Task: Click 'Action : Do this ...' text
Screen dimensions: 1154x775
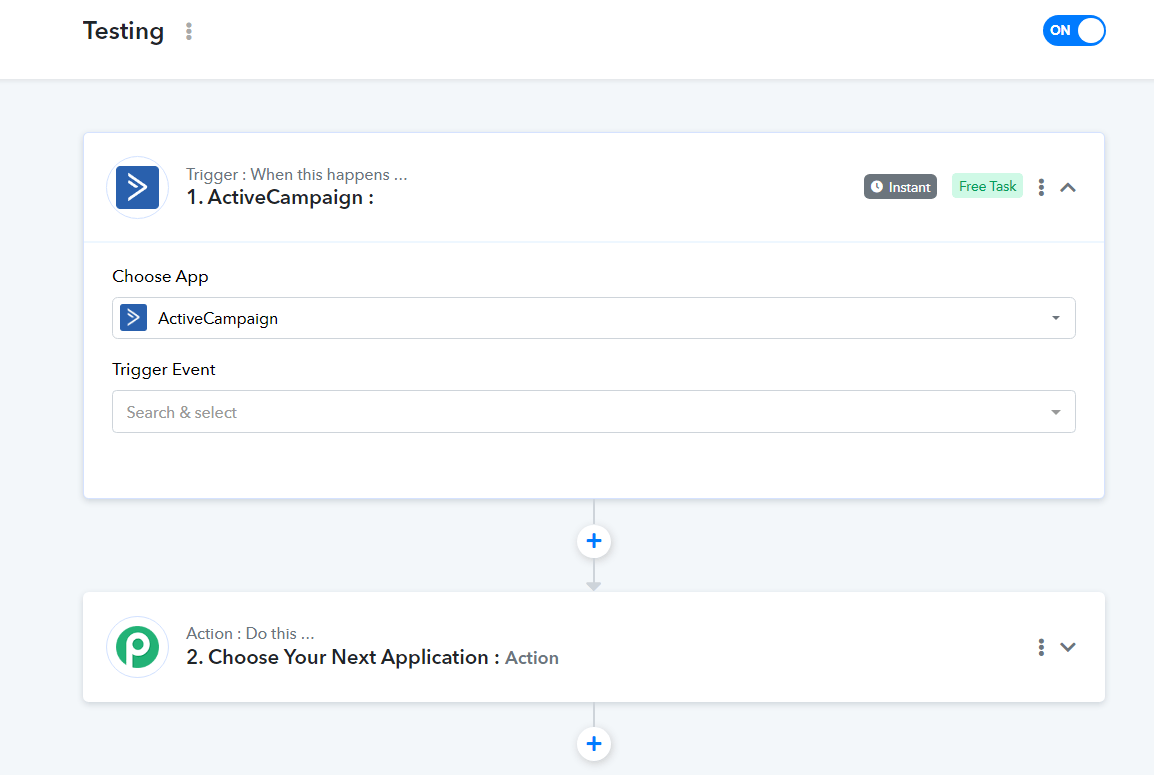Action: (x=250, y=633)
